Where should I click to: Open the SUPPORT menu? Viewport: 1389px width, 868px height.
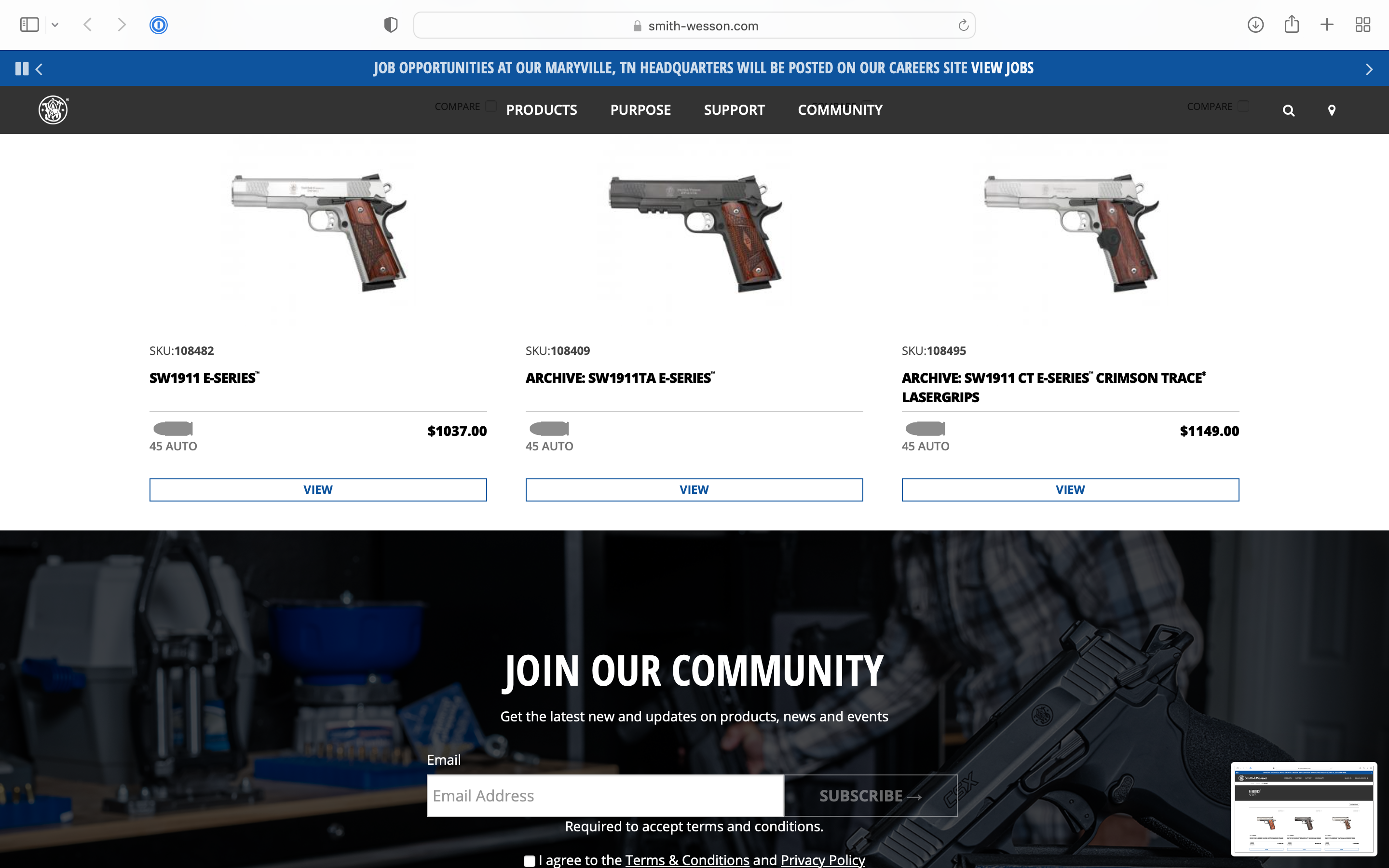pos(734,109)
